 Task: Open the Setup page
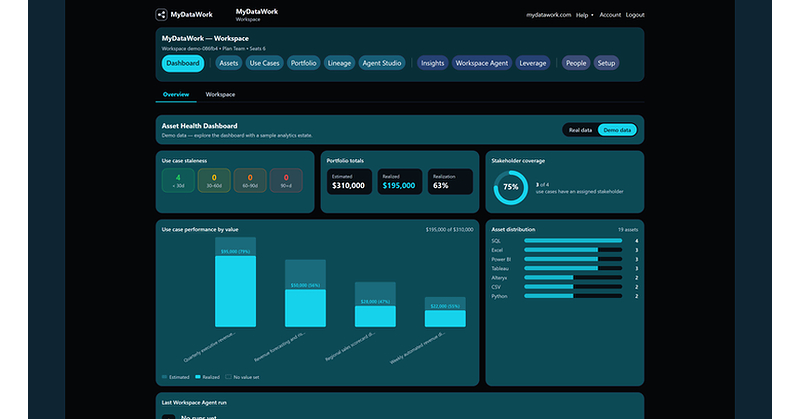coord(606,63)
